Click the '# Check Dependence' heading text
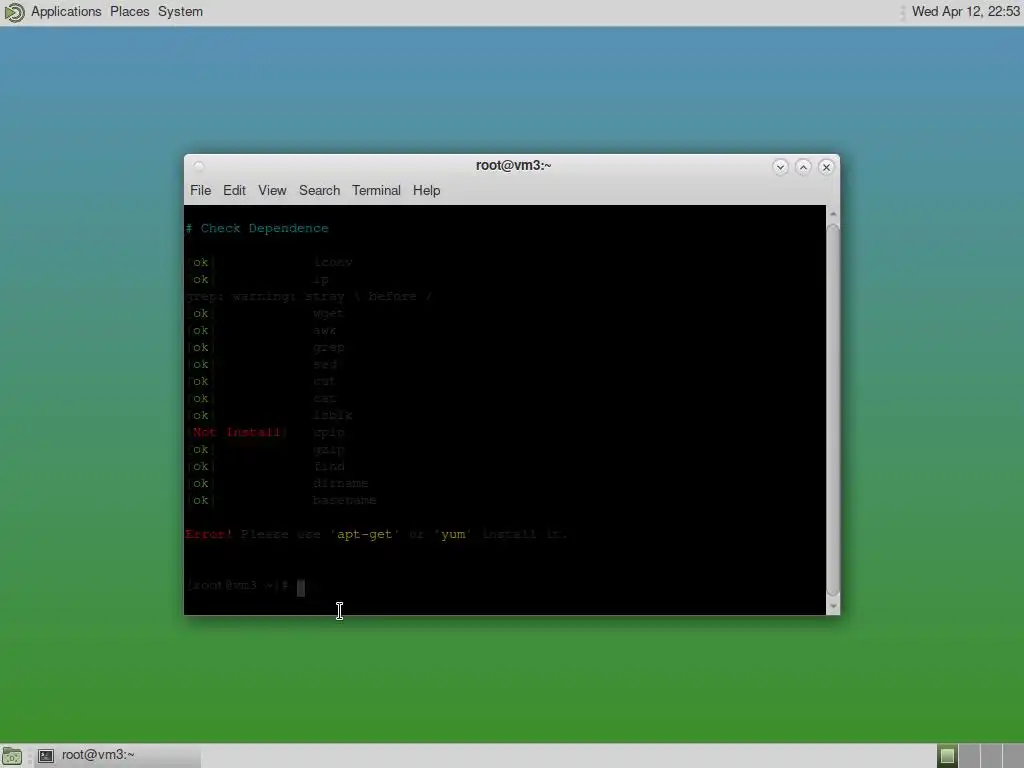The height and width of the screenshot is (768, 1024). [257, 229]
